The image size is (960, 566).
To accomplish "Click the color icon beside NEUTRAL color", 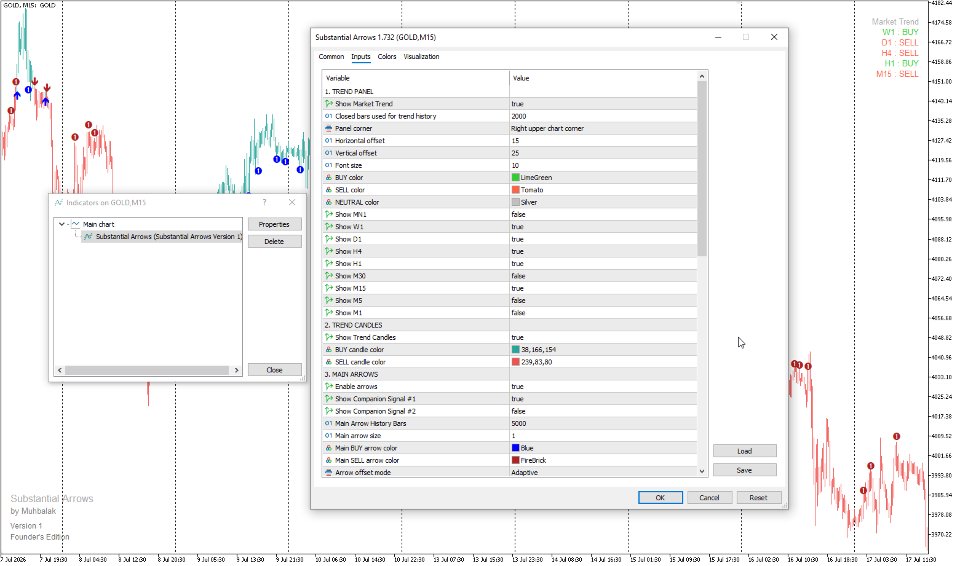I will click(x=329, y=202).
